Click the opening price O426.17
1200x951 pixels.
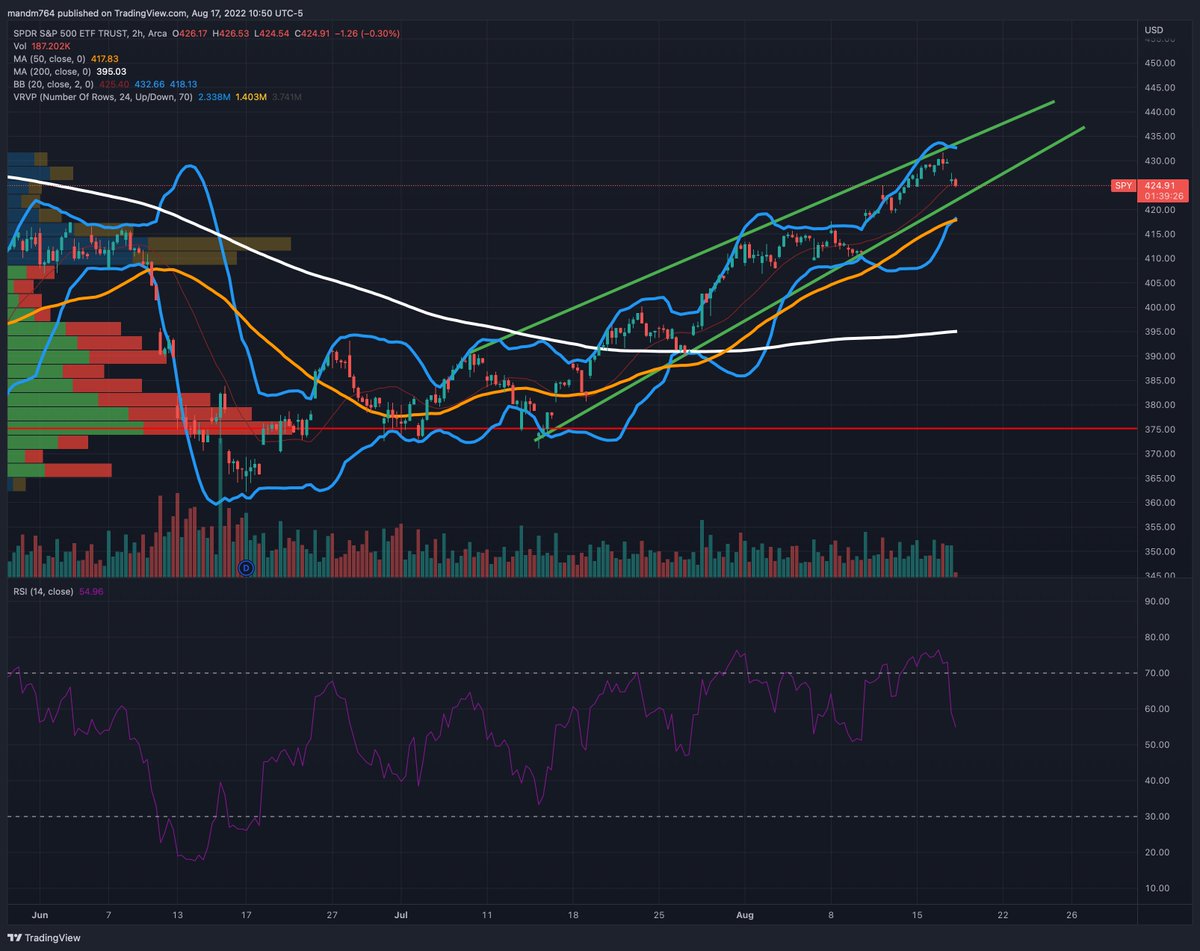[192, 34]
